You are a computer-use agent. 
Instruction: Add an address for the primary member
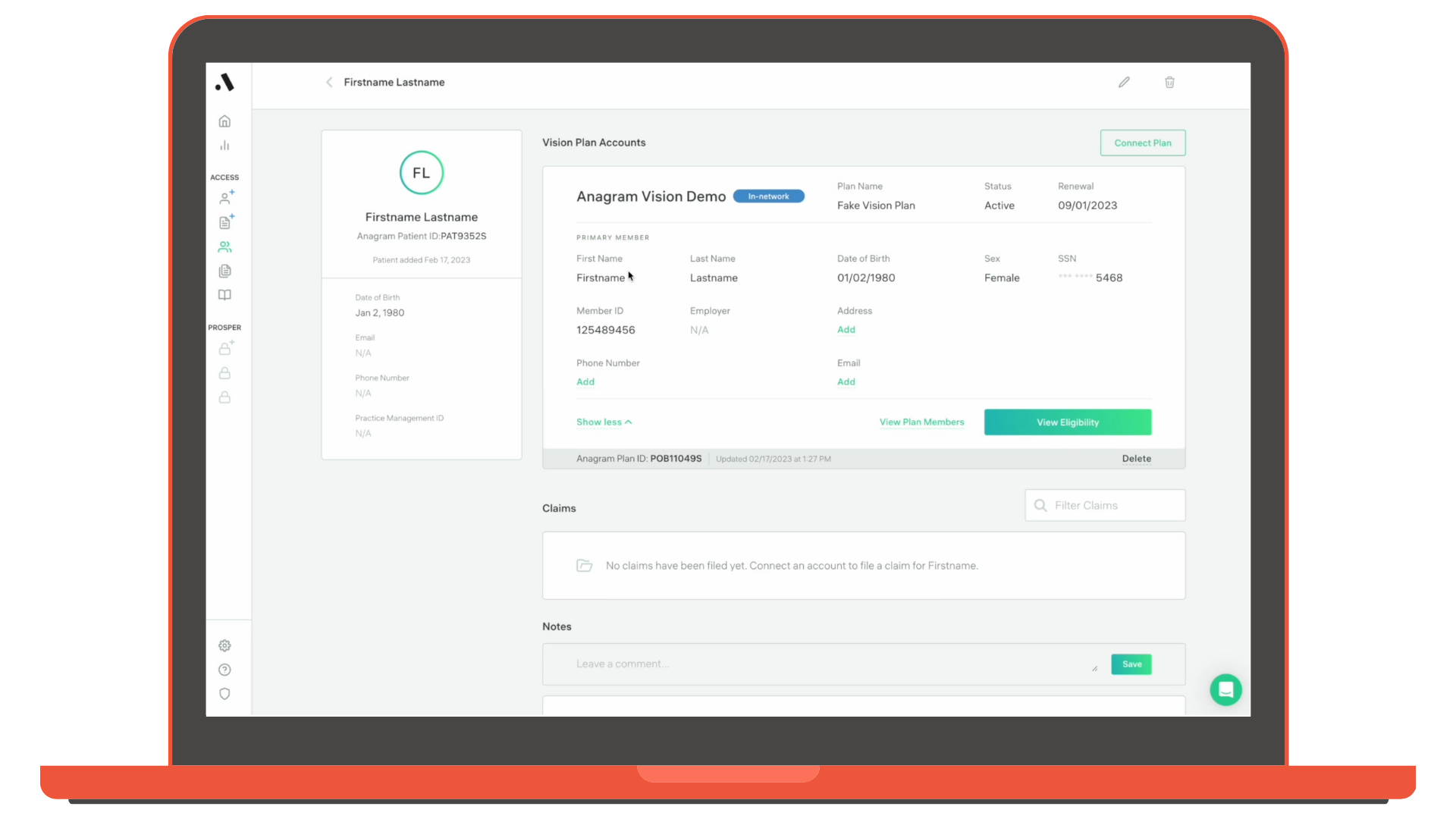click(x=846, y=330)
